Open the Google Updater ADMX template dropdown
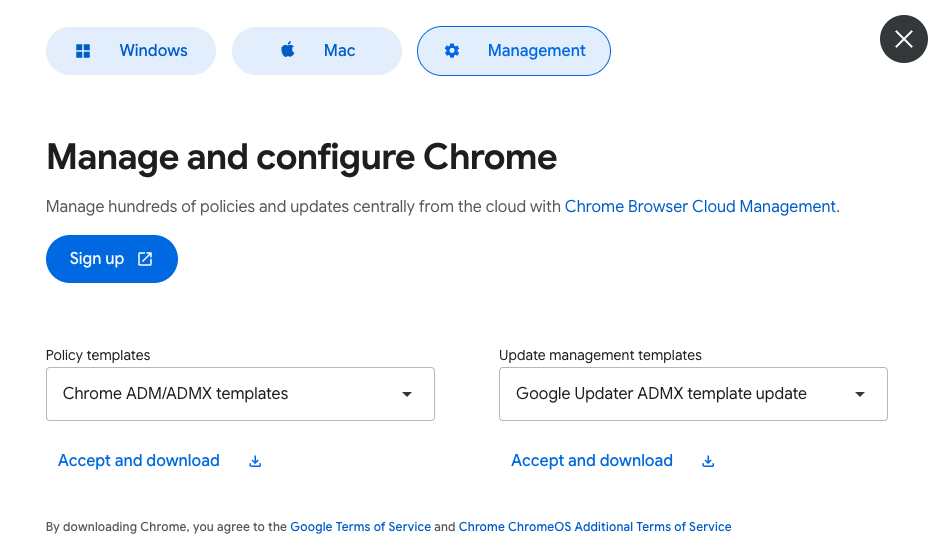The image size is (937, 556). 693,394
